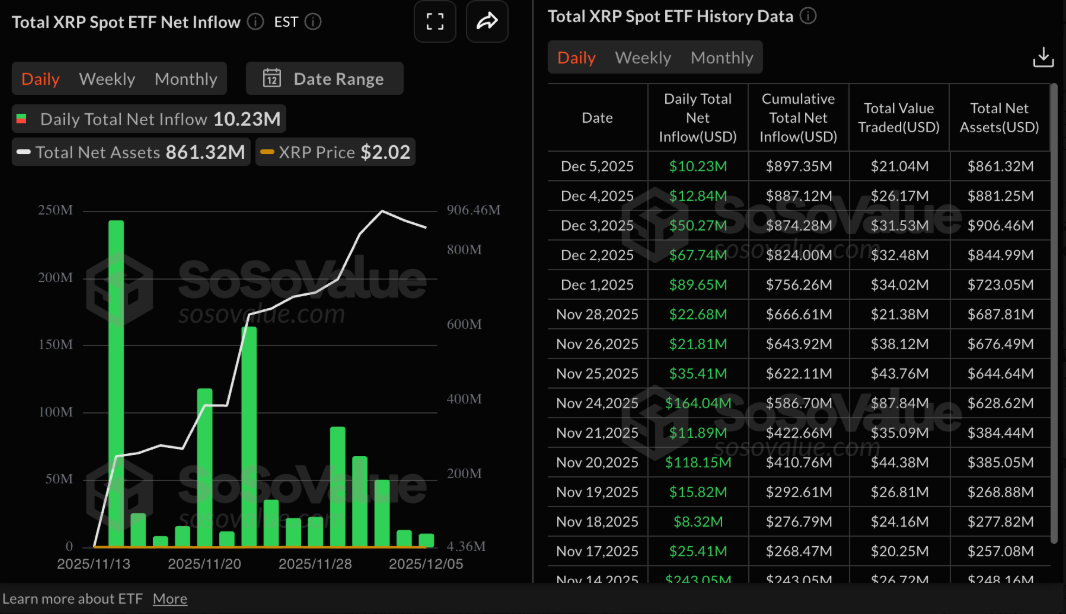Switch chart view to Monthly

pyautogui.click(x=186, y=78)
